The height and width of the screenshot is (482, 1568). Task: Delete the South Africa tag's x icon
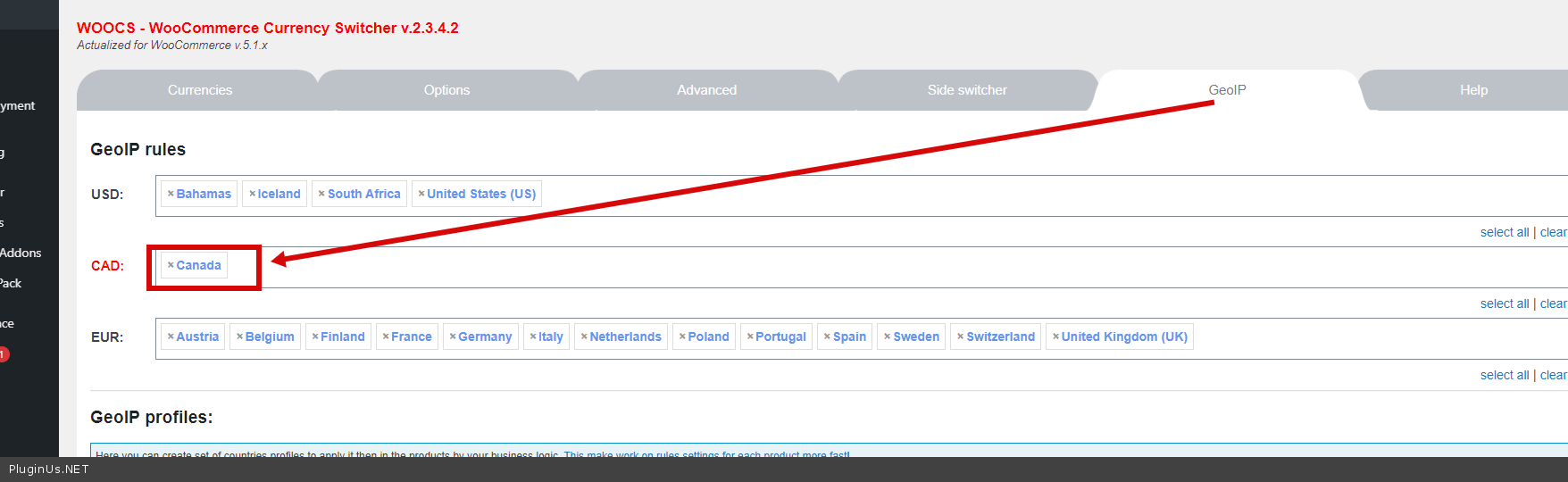[321, 194]
